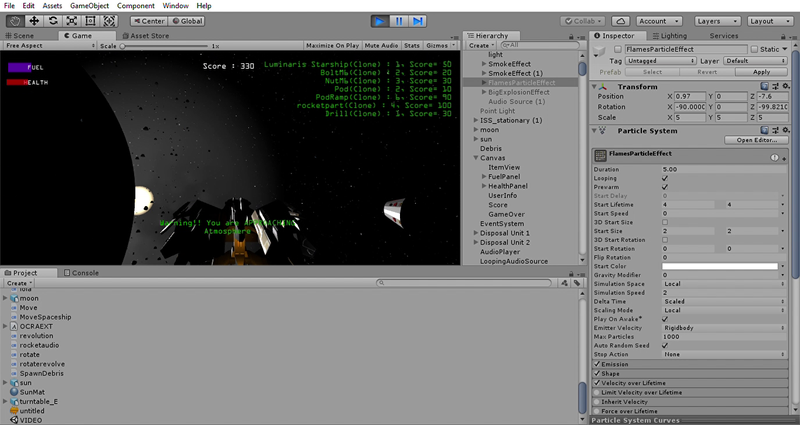Select the Move tool
This screenshot has height=425, width=800.
(34, 20)
